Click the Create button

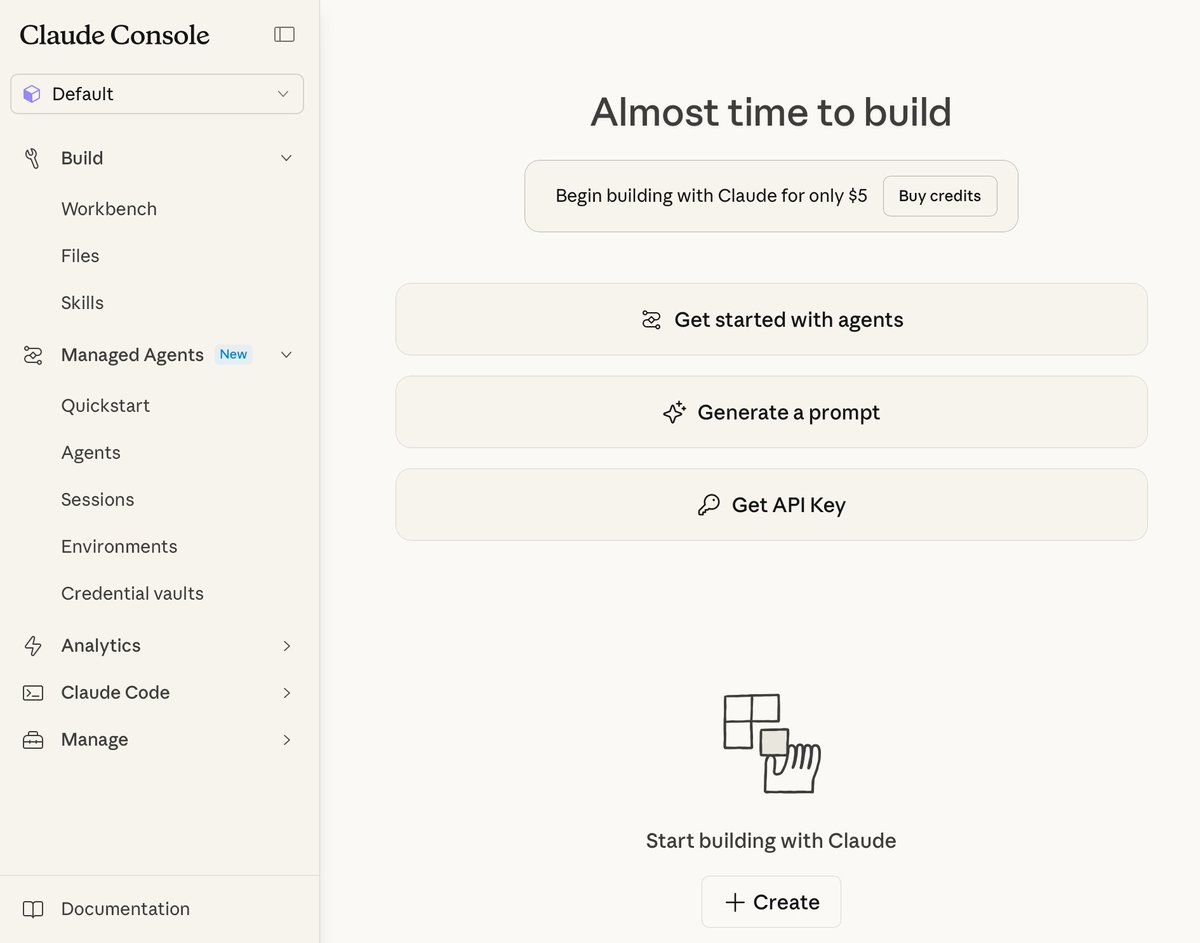coord(771,903)
